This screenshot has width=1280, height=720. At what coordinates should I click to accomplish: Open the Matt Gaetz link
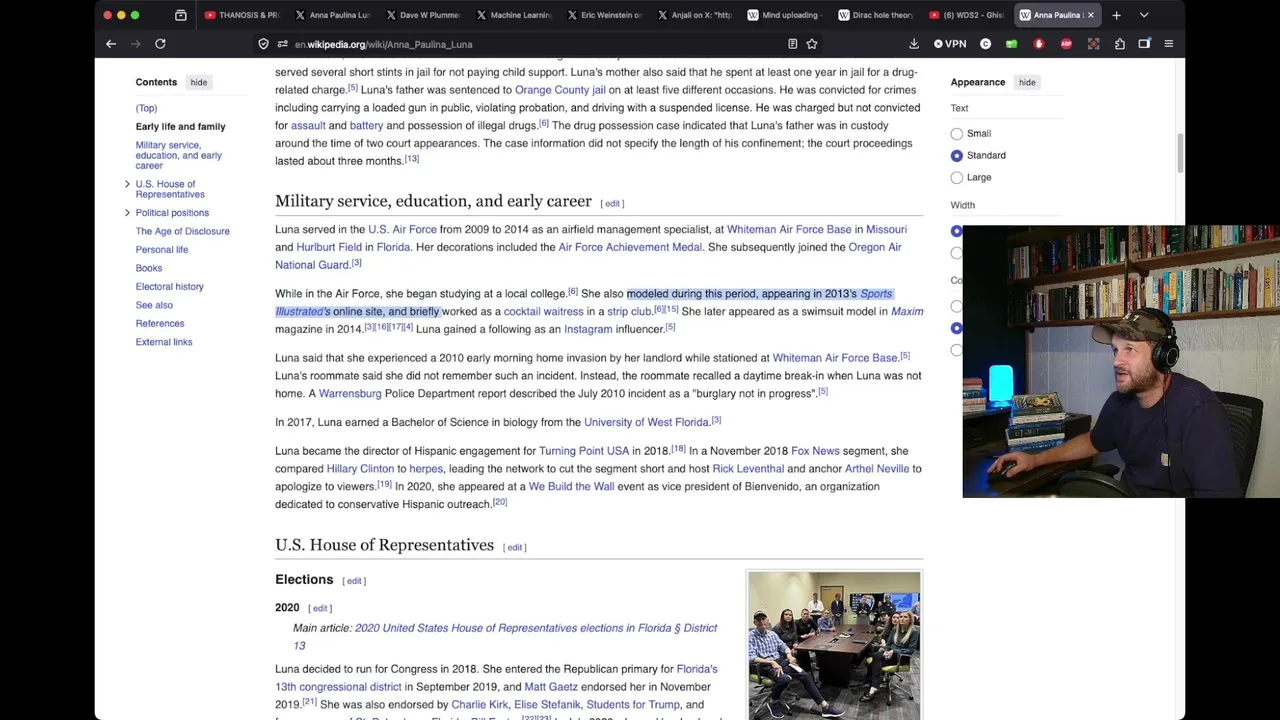tap(551, 687)
